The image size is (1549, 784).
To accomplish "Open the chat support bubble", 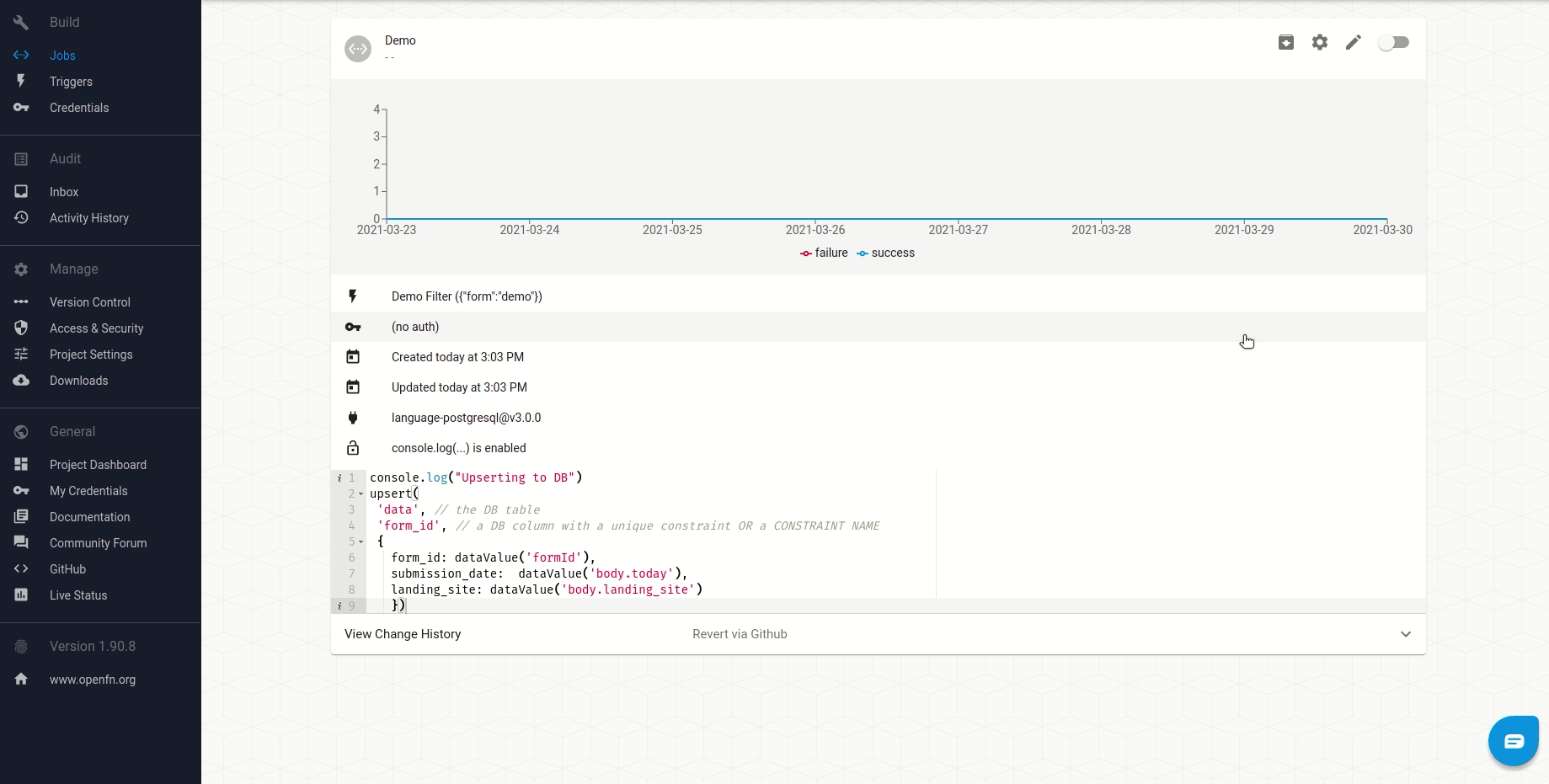I will (x=1514, y=741).
